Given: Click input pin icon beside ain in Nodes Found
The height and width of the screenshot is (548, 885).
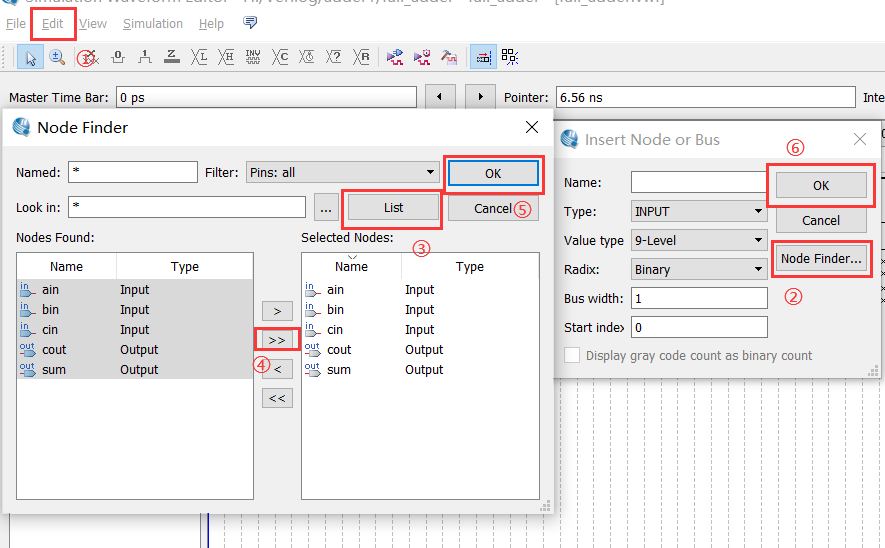Looking at the screenshot, I should click(27, 290).
